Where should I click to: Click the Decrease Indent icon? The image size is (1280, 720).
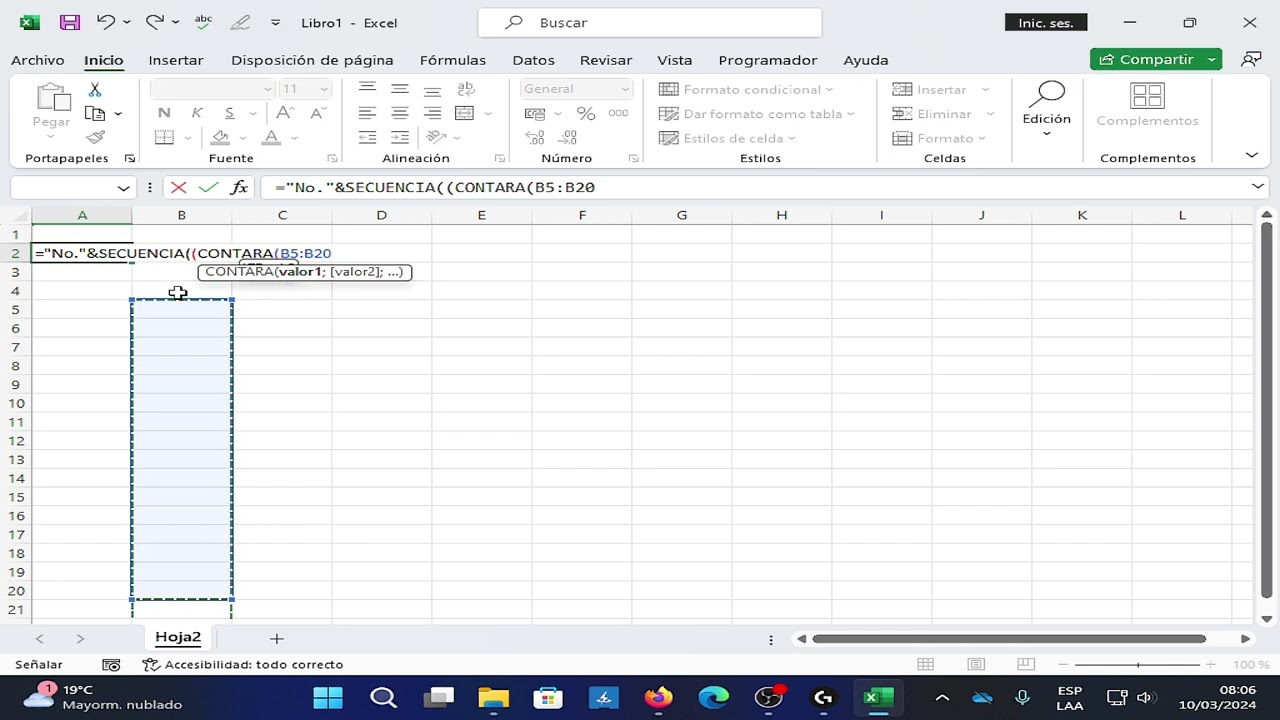point(368,138)
